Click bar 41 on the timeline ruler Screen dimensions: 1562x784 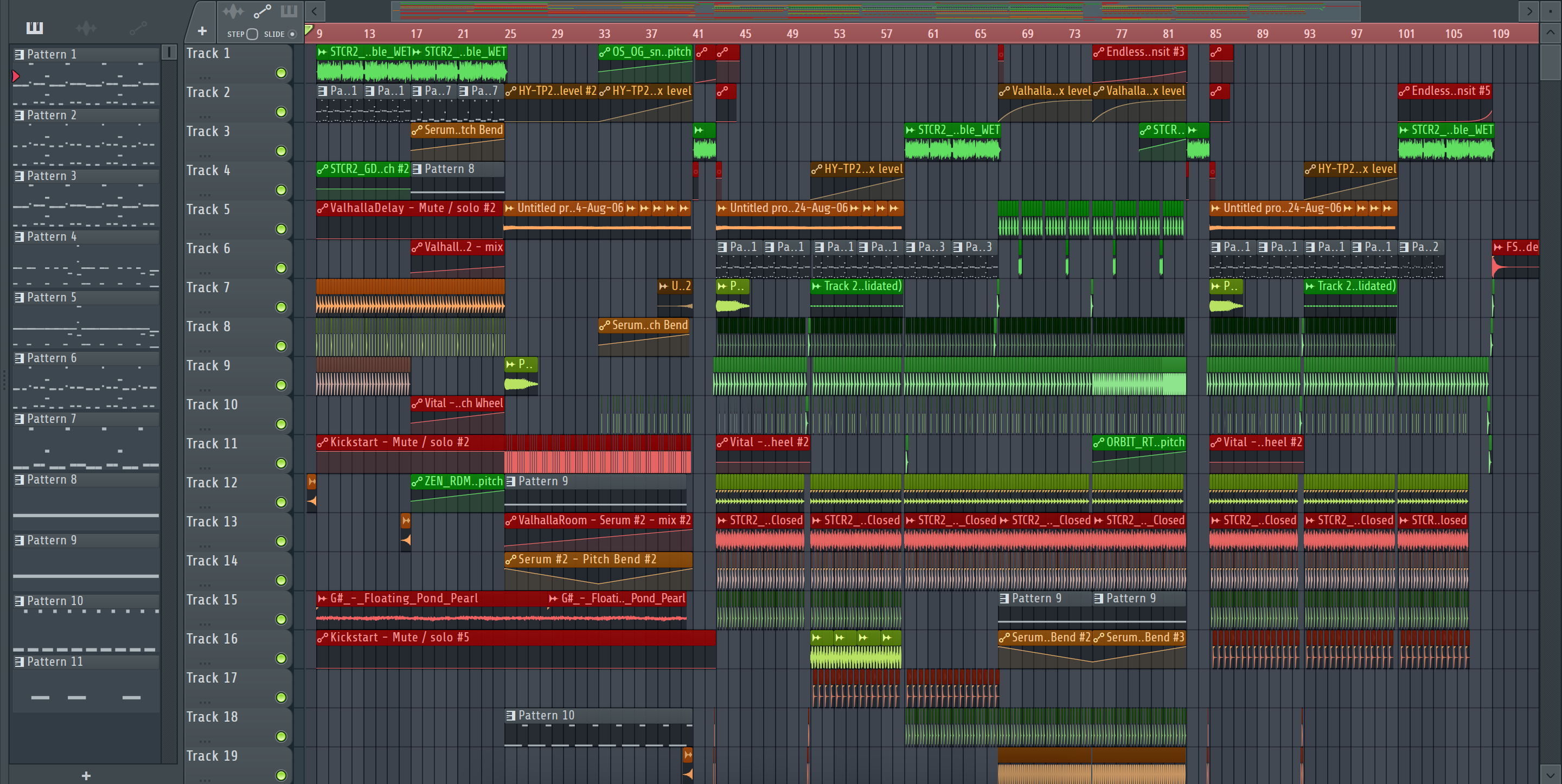pyautogui.click(x=698, y=34)
